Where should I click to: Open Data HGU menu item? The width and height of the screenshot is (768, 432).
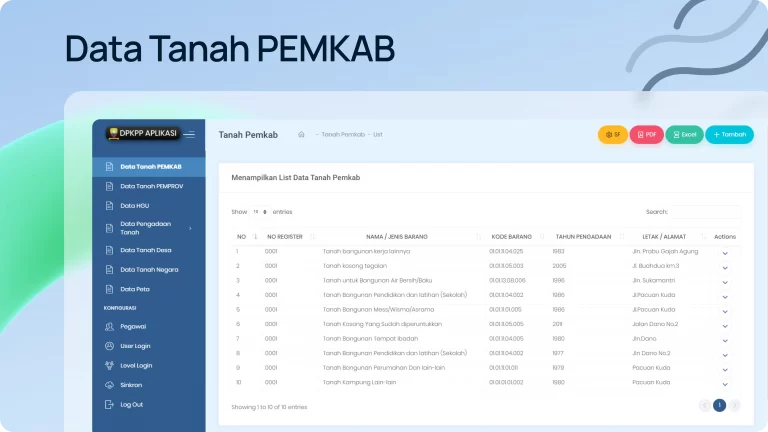(x=149, y=206)
